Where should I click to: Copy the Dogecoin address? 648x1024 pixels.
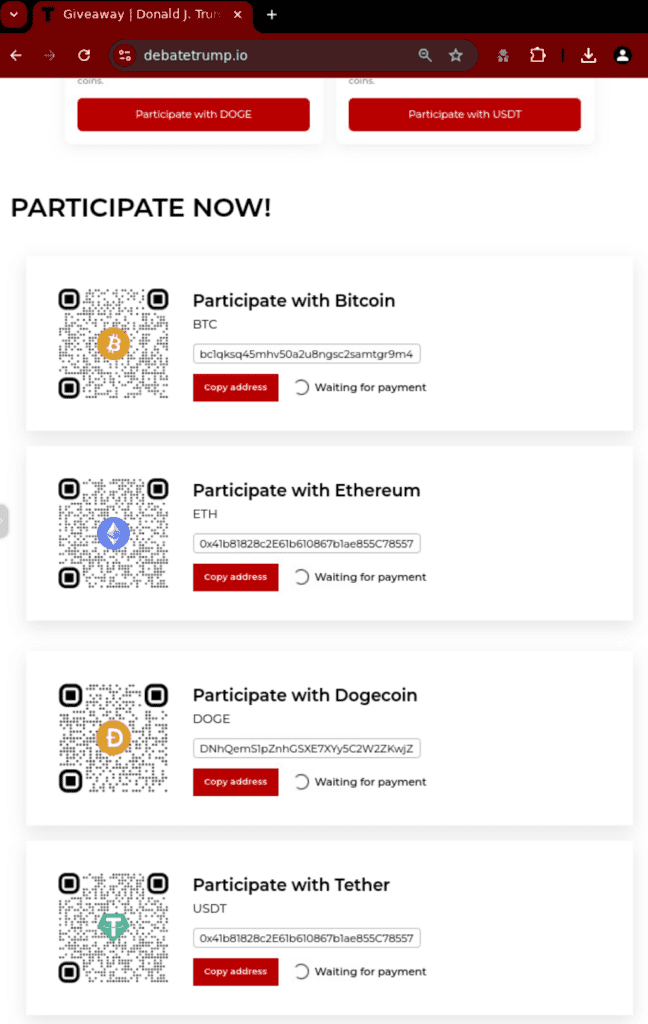click(235, 782)
